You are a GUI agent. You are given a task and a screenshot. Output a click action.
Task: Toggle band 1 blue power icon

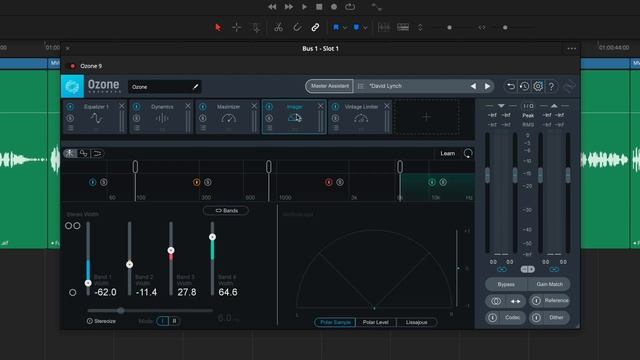(x=93, y=182)
